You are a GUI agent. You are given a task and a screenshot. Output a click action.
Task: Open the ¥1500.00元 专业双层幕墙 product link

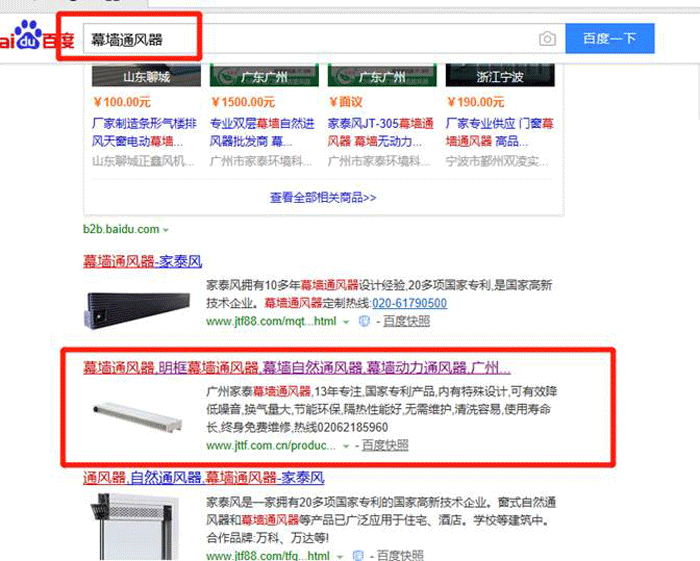[262, 132]
